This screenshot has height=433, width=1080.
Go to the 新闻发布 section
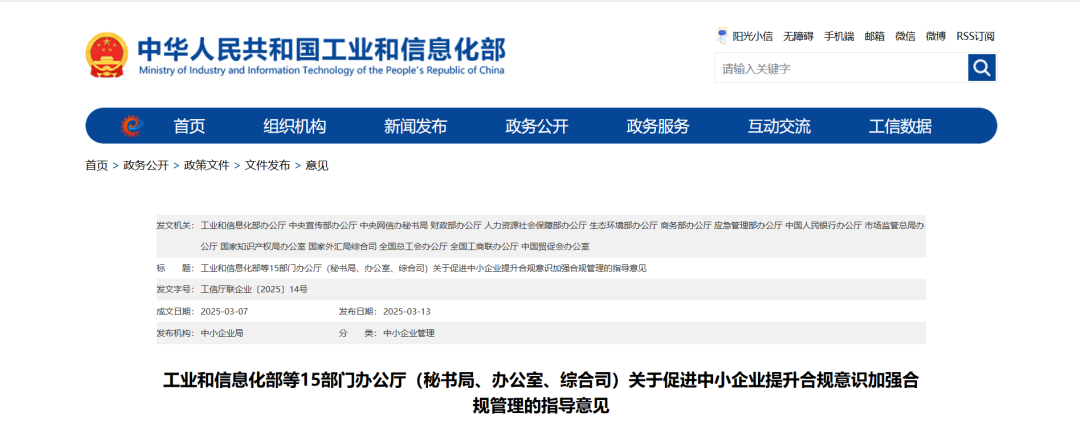coord(415,126)
